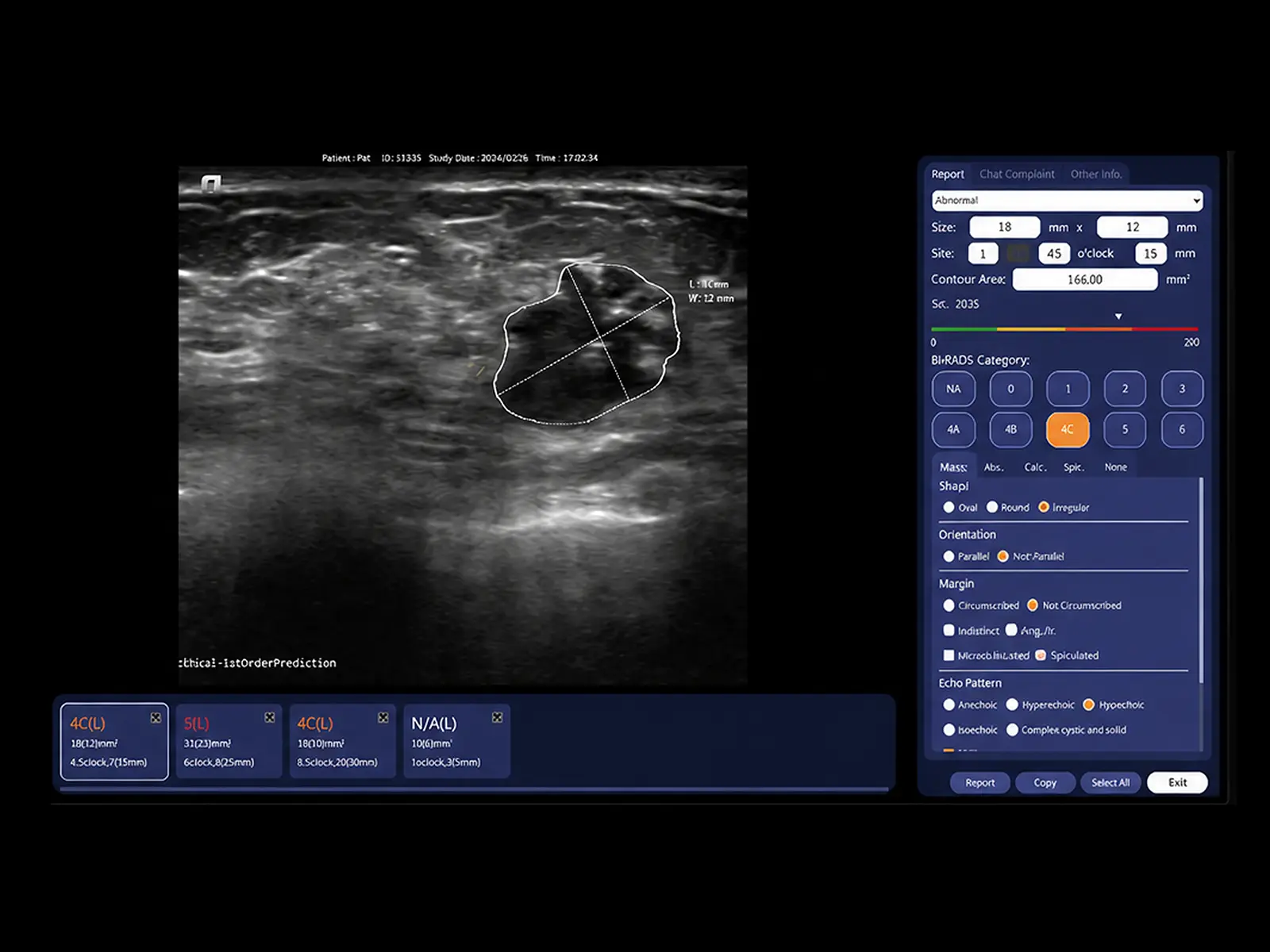Select BI-RADS category 3

click(1182, 389)
